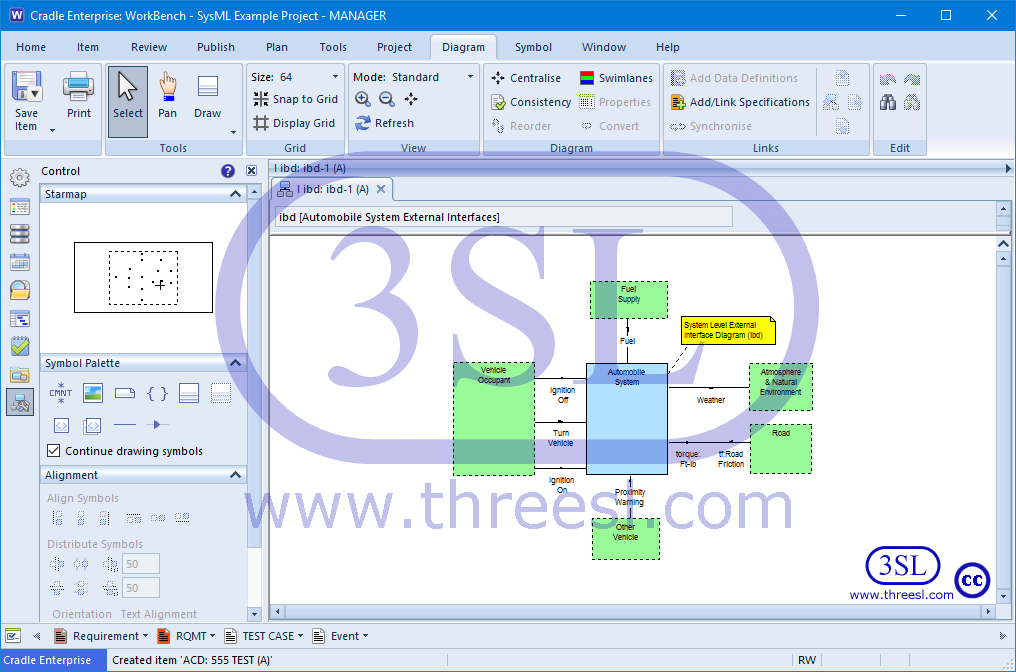Image resolution: width=1016 pixels, height=672 pixels.
Task: Collapse the Starmap section
Action: click(x=235, y=194)
